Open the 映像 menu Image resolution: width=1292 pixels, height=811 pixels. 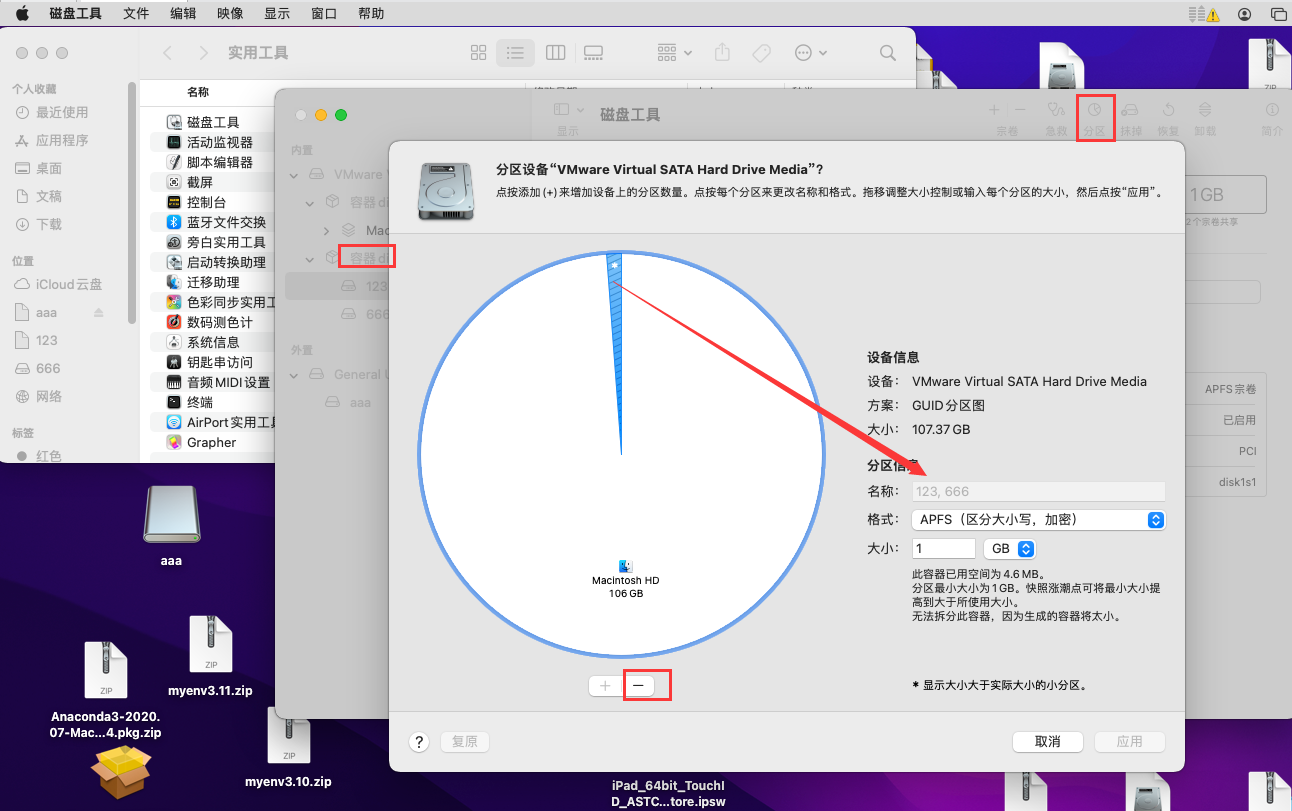tap(230, 14)
